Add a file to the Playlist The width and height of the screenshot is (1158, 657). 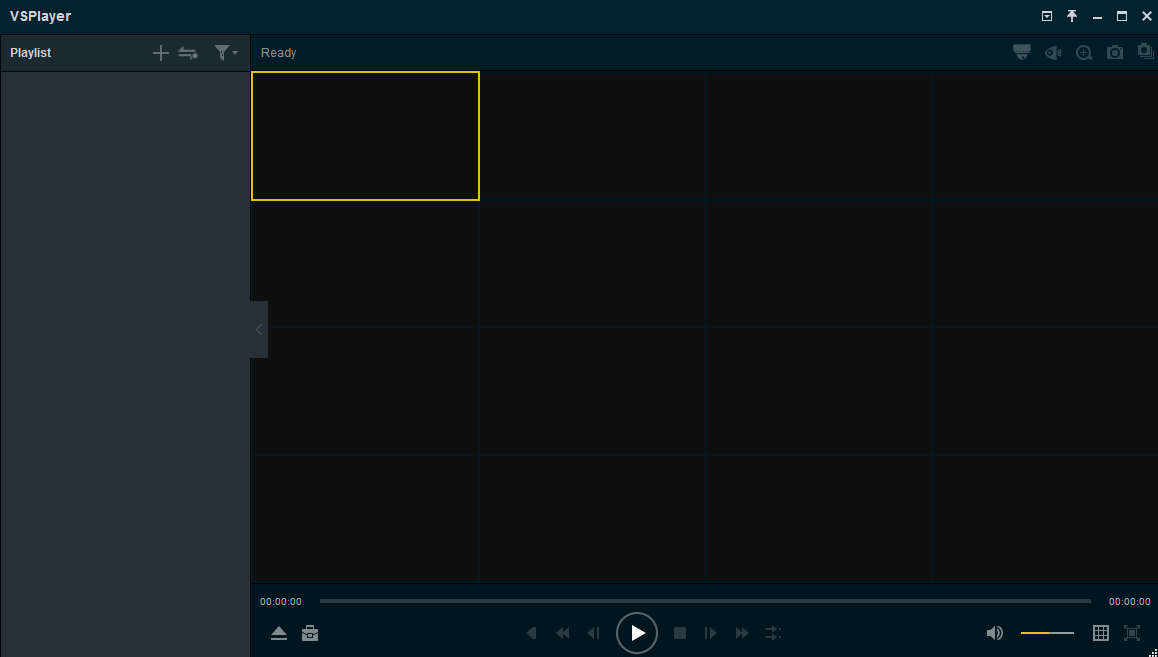[x=160, y=53]
